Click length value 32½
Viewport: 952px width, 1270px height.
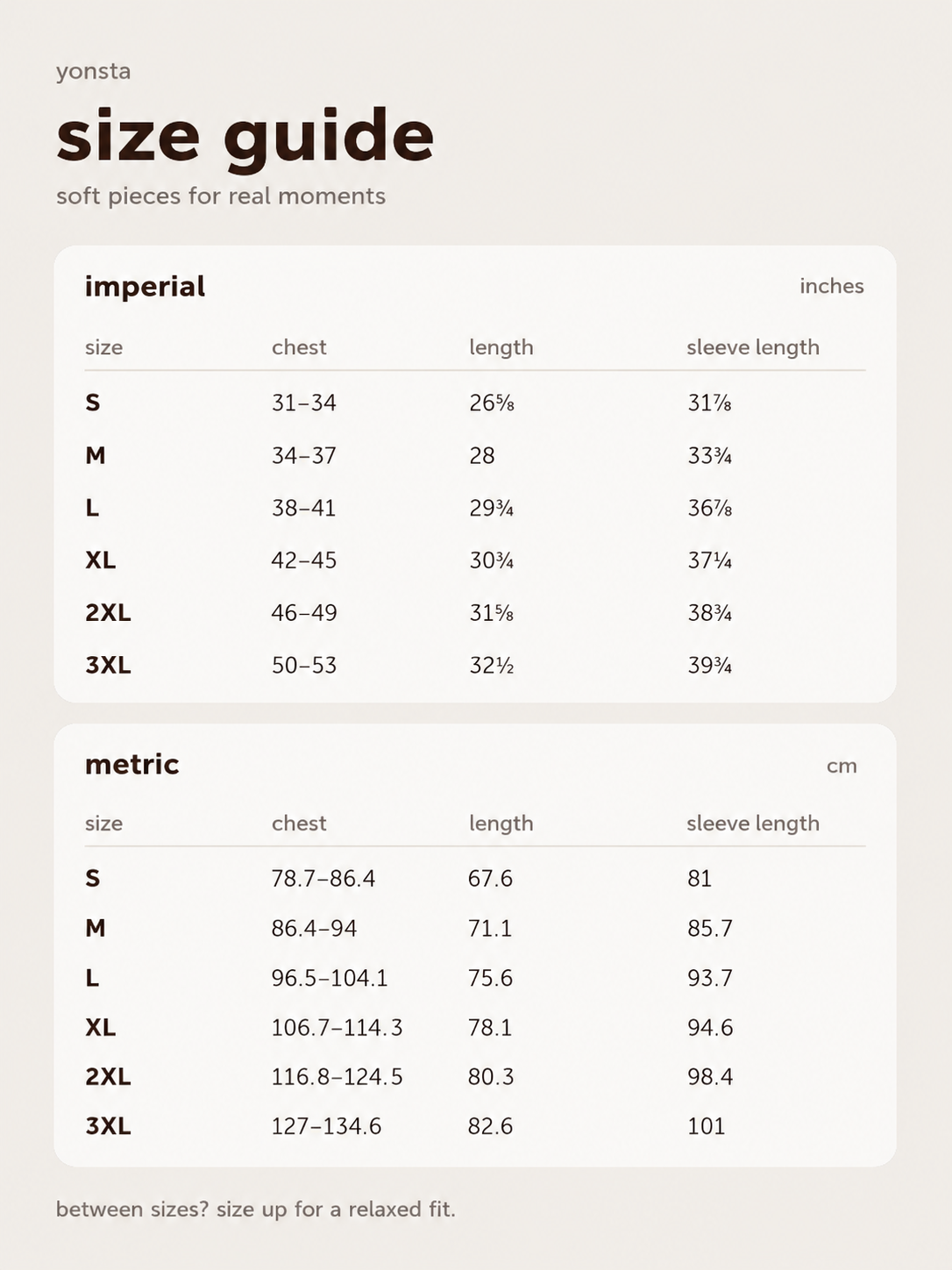coord(491,665)
